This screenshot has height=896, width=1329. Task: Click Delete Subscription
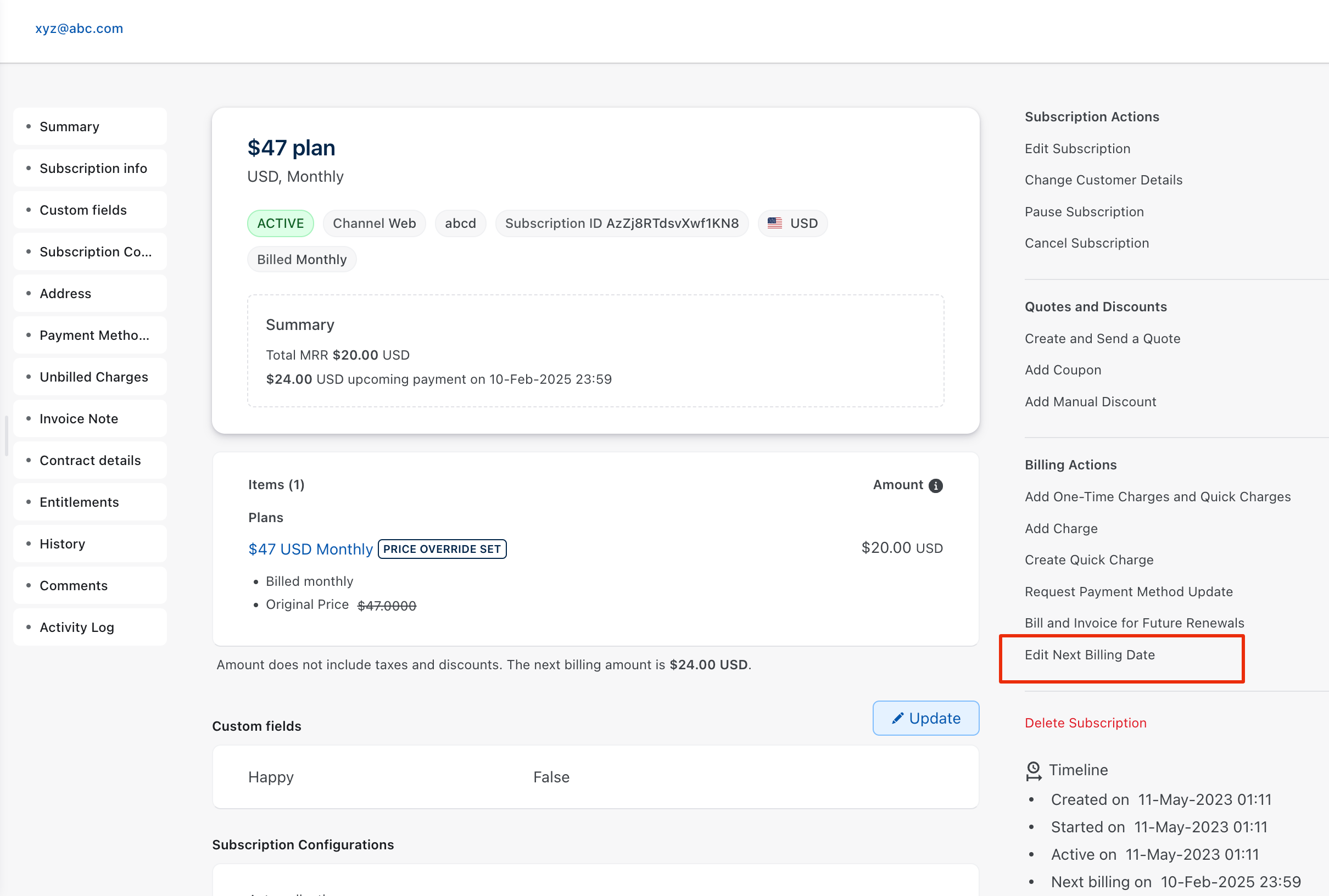1085,723
